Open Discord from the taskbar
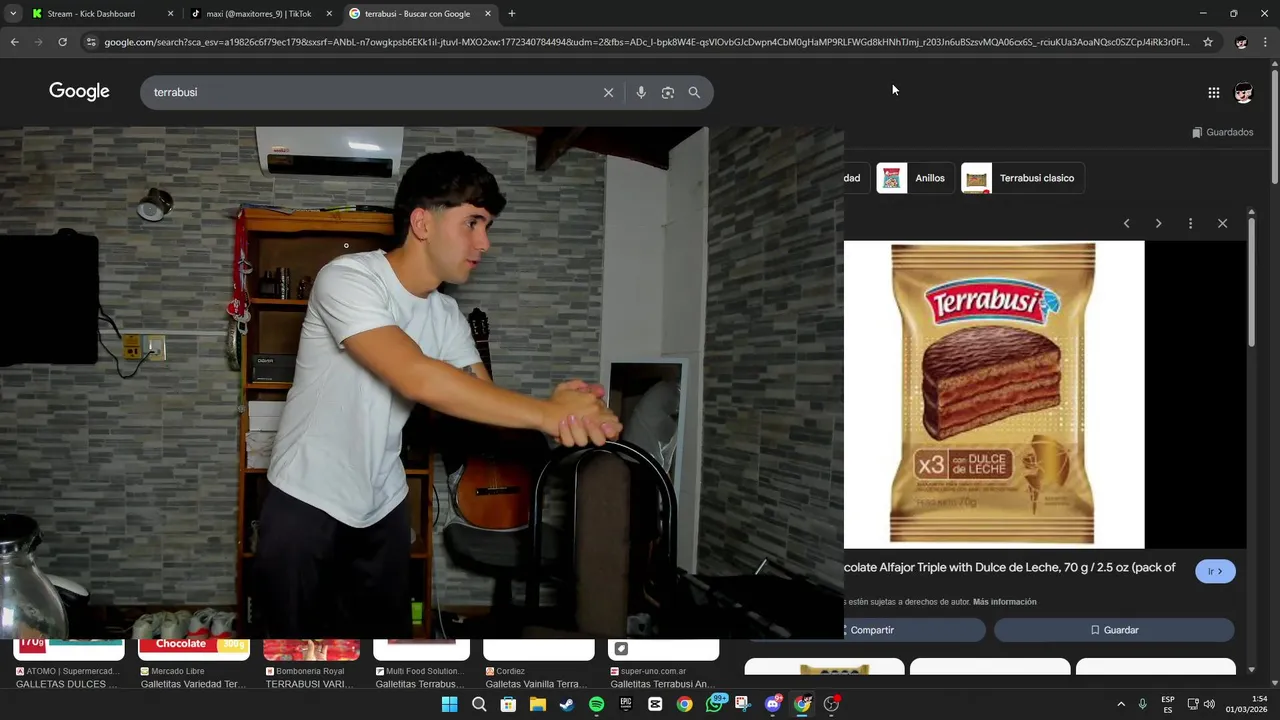The width and height of the screenshot is (1280, 720). pyautogui.click(x=772, y=704)
